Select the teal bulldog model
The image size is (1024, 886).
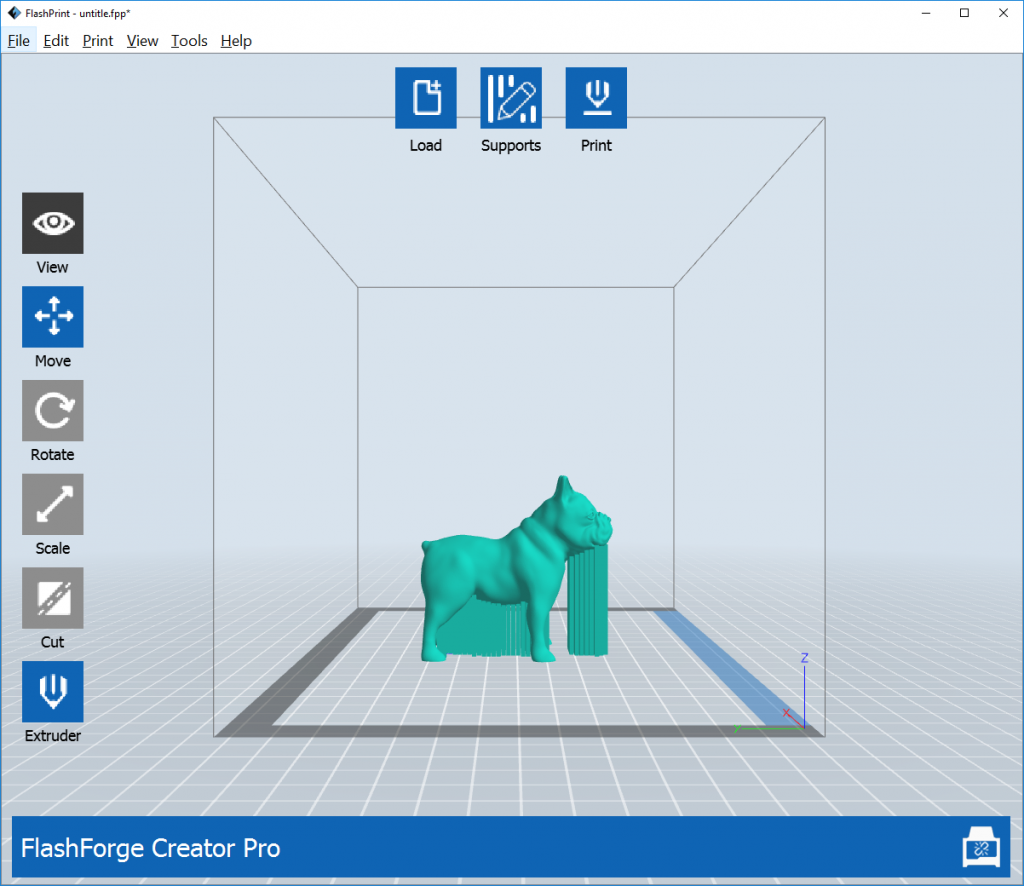[490, 570]
